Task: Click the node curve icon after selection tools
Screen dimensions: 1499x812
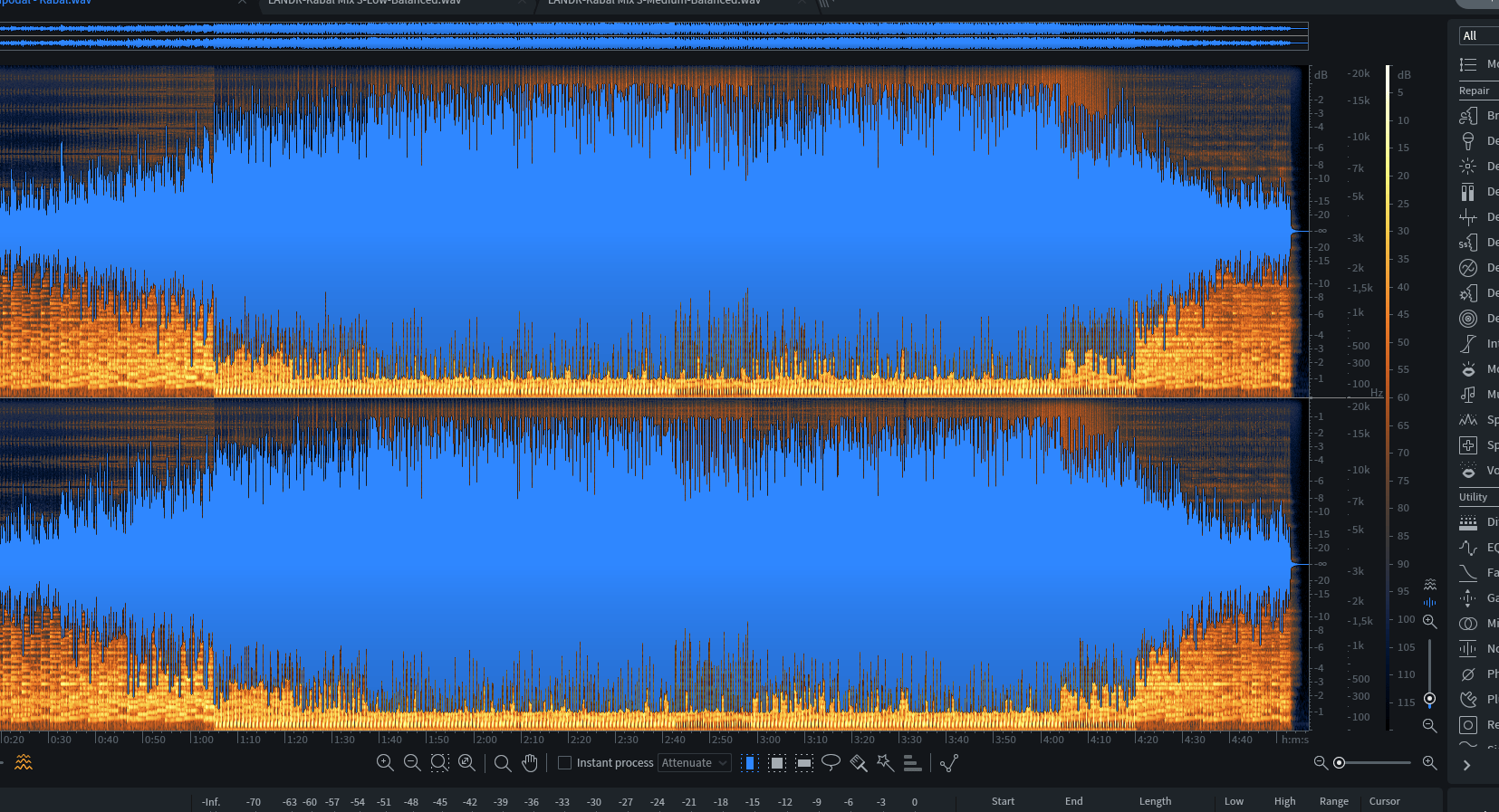Action: tap(949, 763)
